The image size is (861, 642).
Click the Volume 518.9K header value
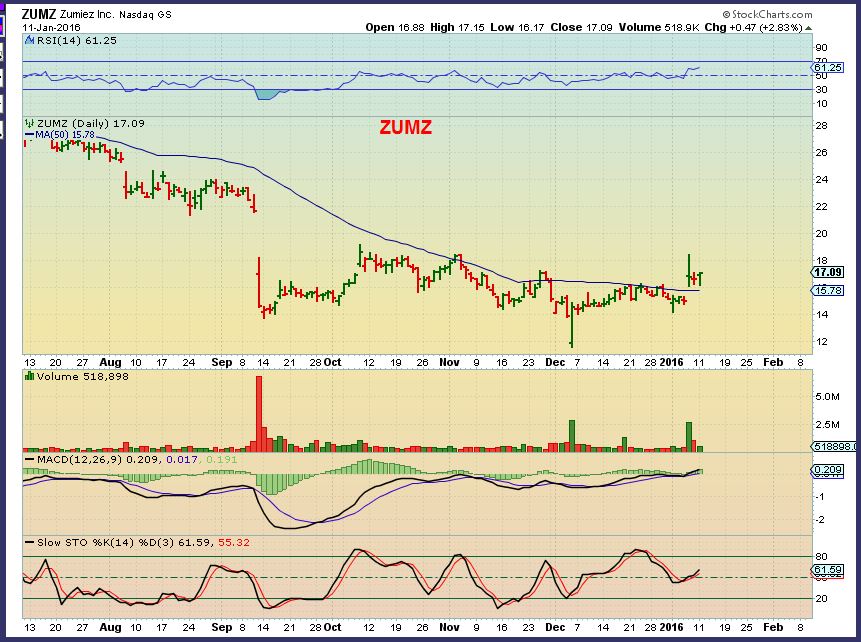(x=659, y=27)
